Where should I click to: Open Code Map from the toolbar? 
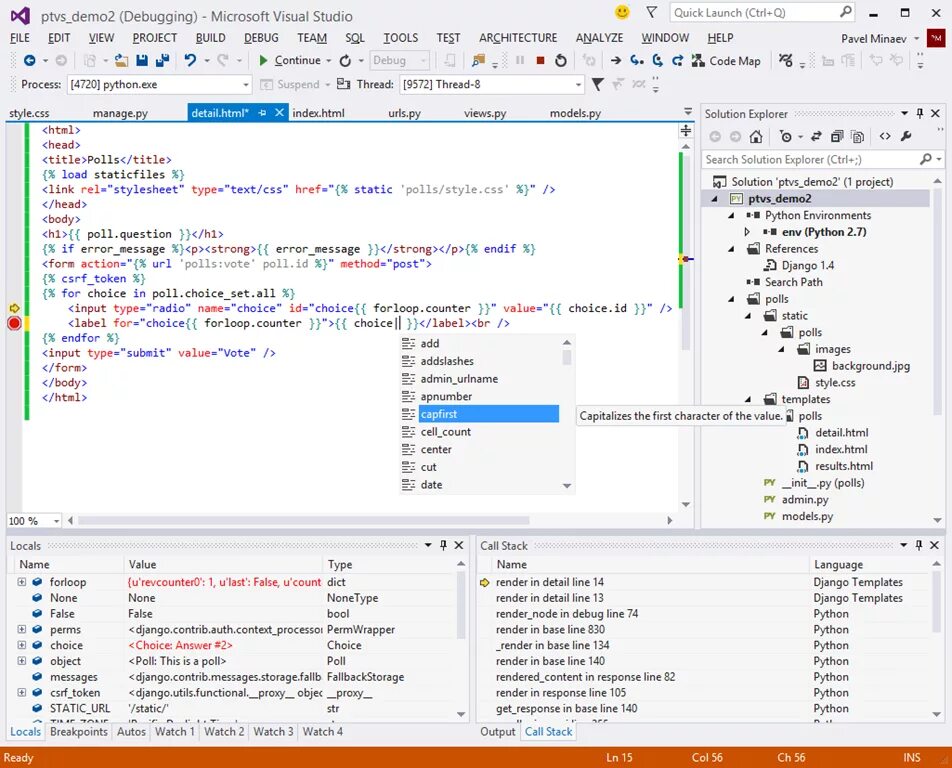click(x=726, y=61)
